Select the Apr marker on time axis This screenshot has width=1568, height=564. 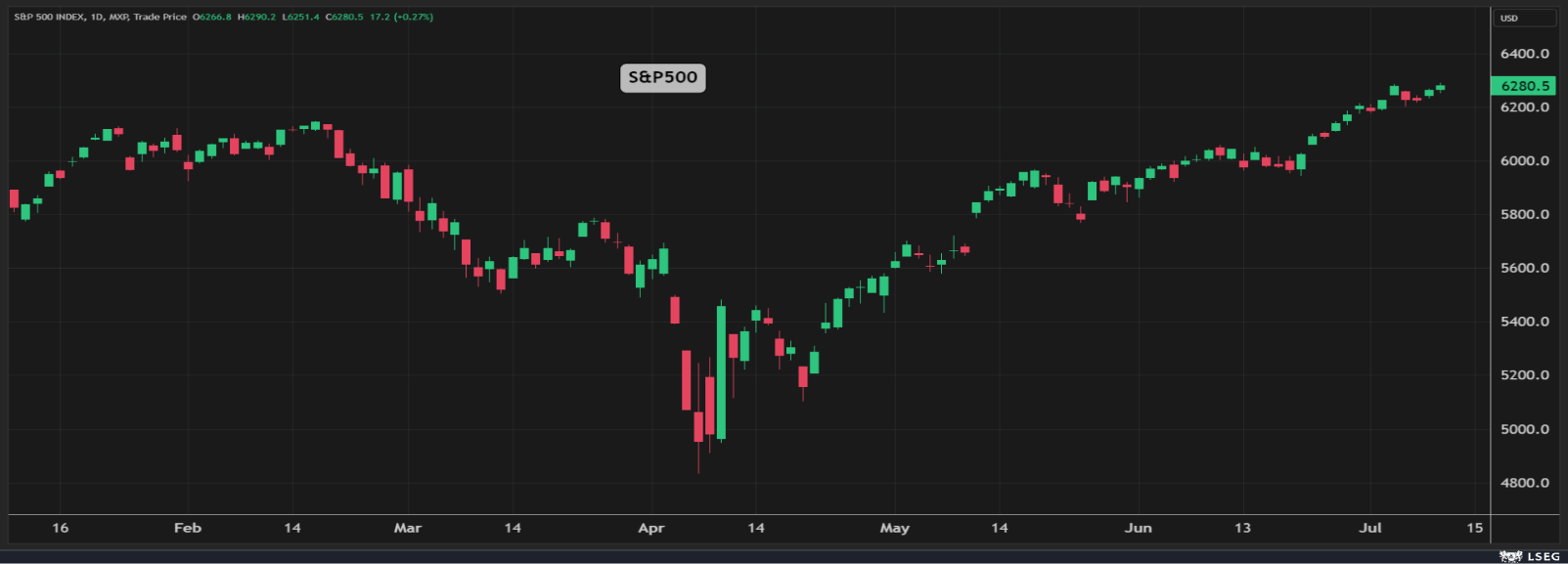[x=651, y=528]
